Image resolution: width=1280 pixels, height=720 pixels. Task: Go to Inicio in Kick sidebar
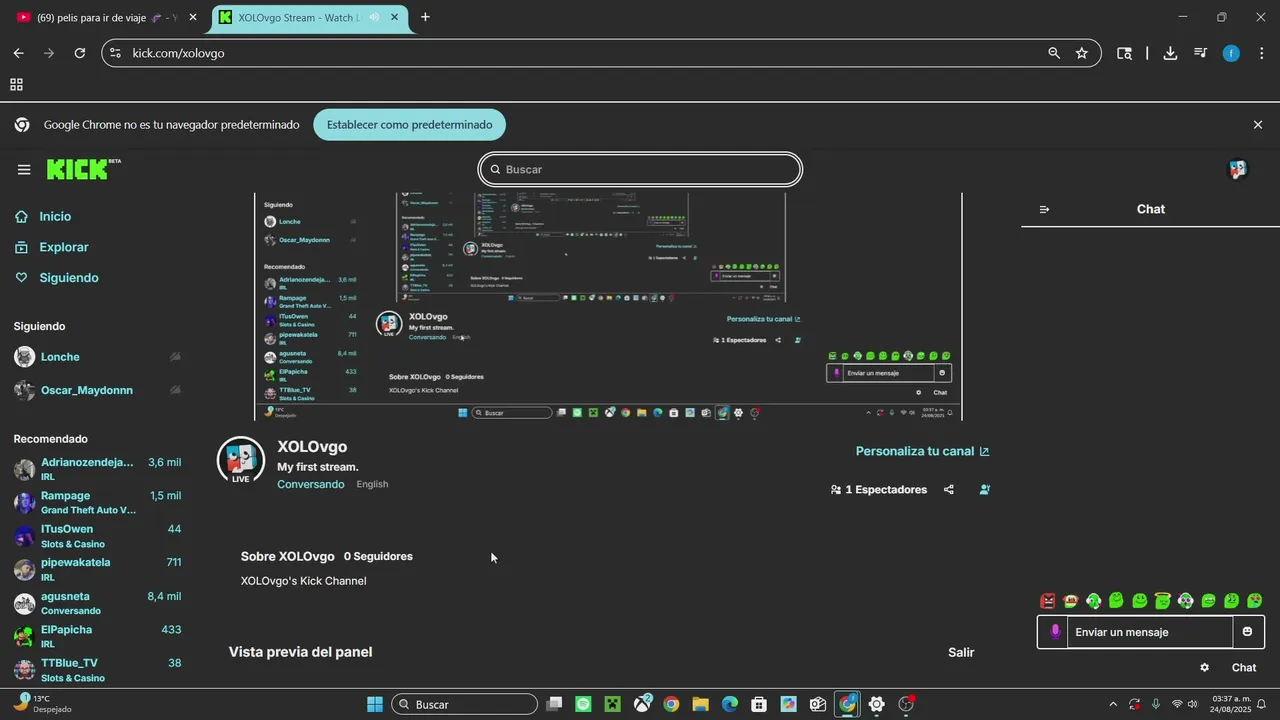coord(55,216)
